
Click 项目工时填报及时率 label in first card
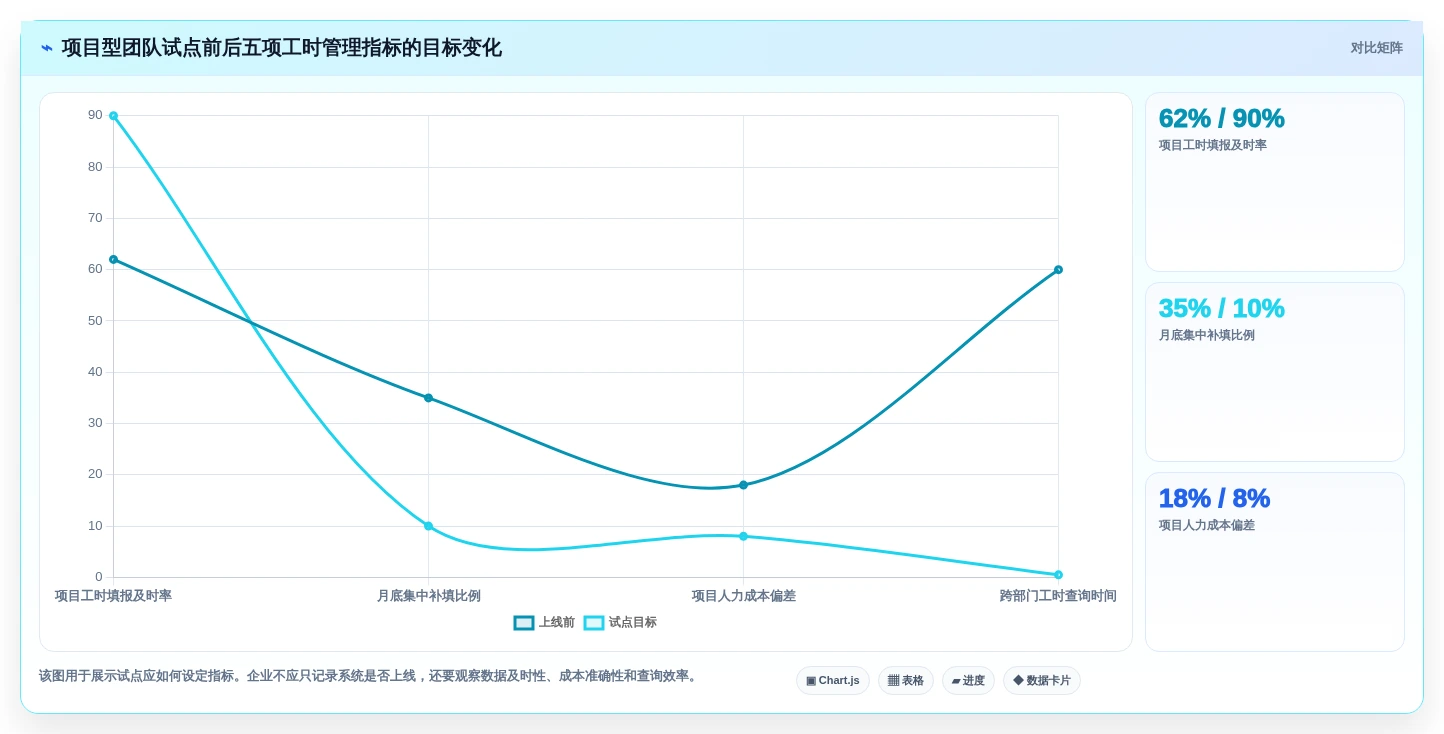coord(1212,145)
